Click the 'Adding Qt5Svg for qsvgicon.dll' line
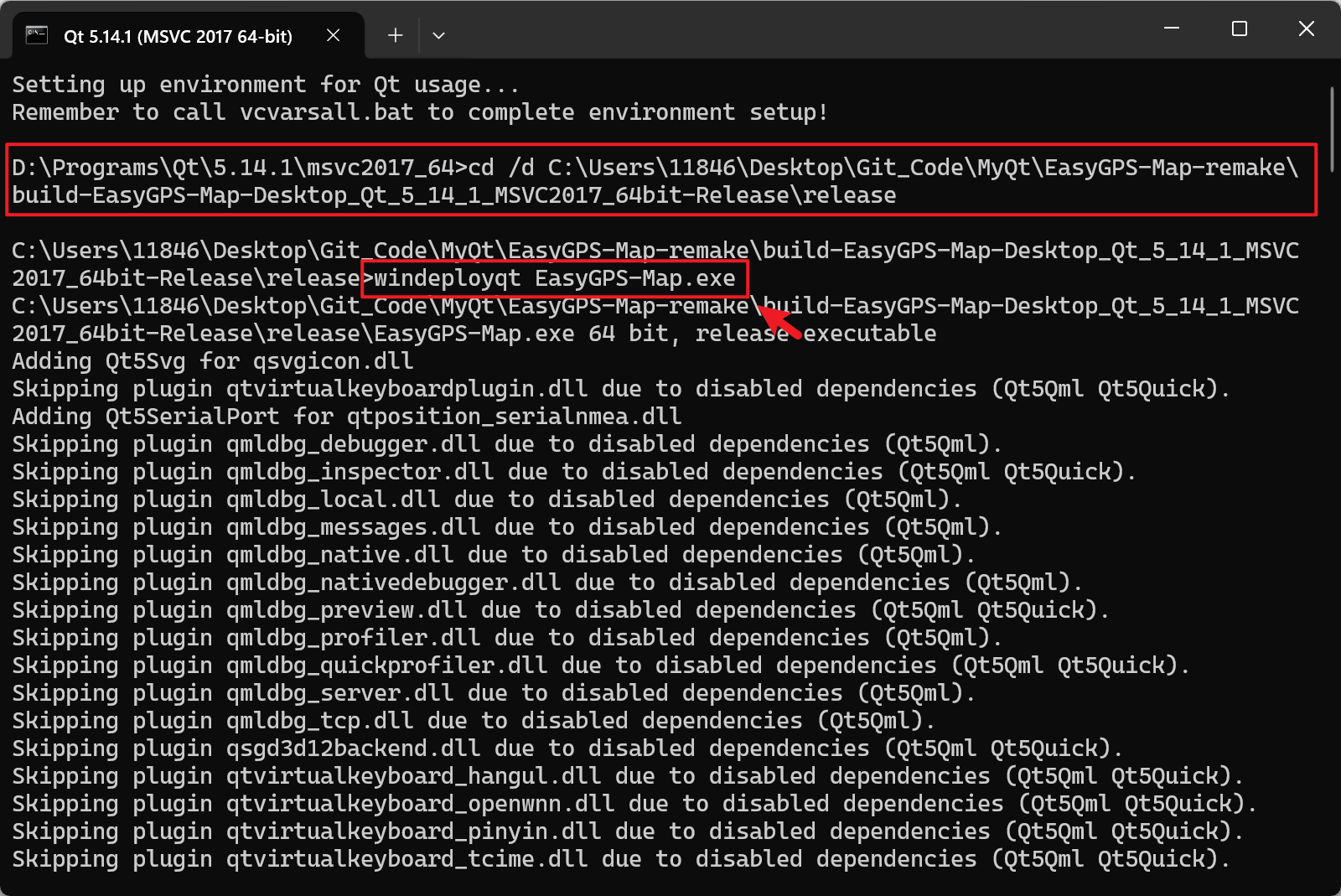Image resolution: width=1341 pixels, height=896 pixels. (x=213, y=361)
